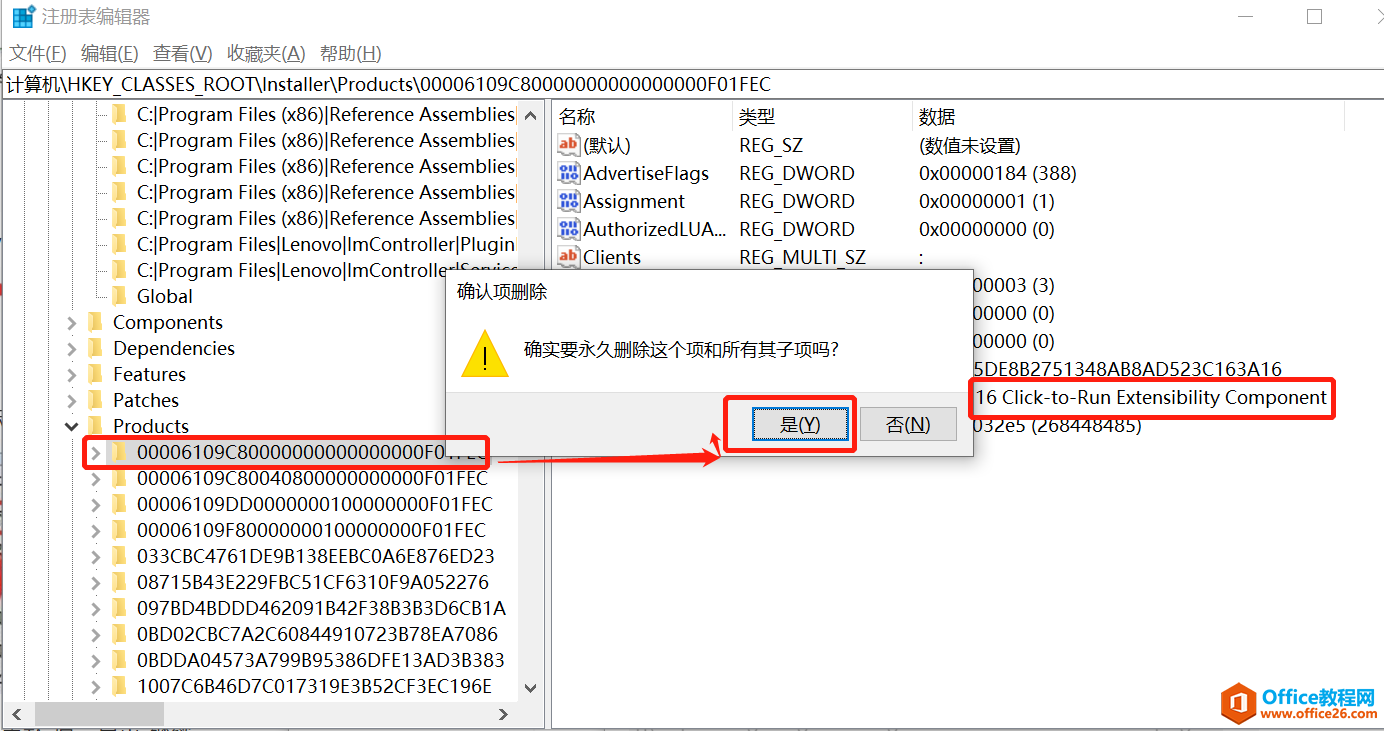Open the 查看(V) menu

pyautogui.click(x=182, y=54)
